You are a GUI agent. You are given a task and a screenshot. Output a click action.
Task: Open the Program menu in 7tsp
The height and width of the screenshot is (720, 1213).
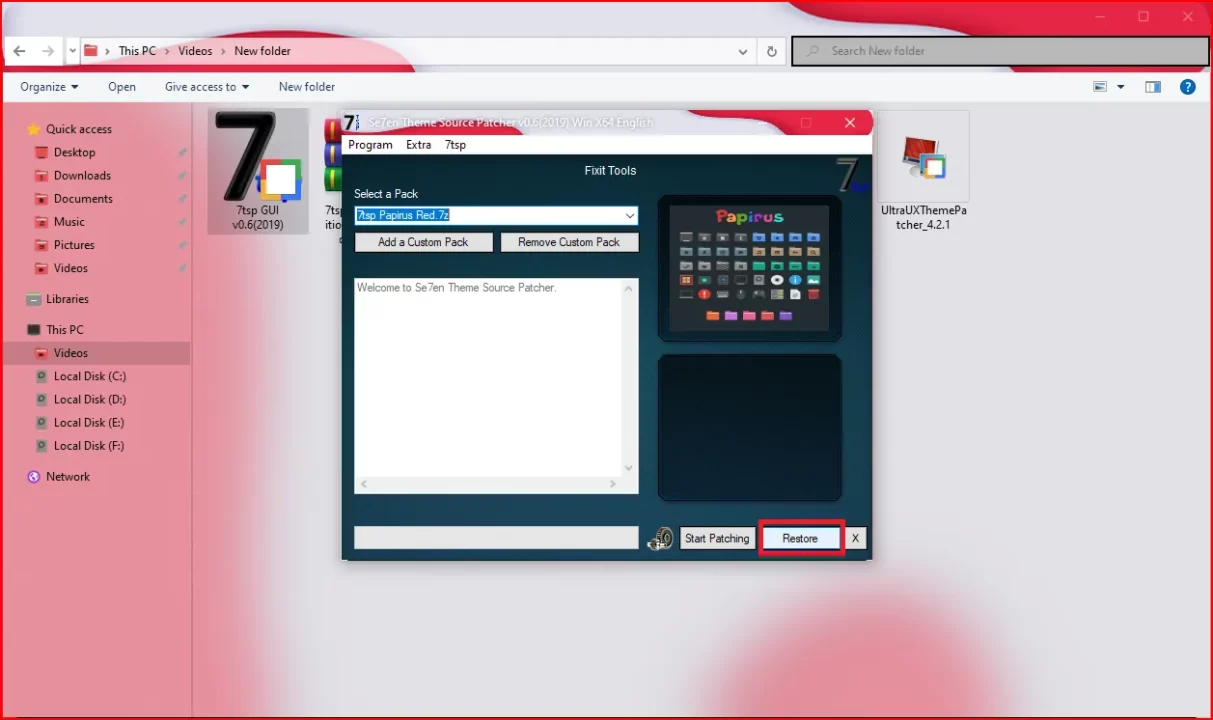370,145
